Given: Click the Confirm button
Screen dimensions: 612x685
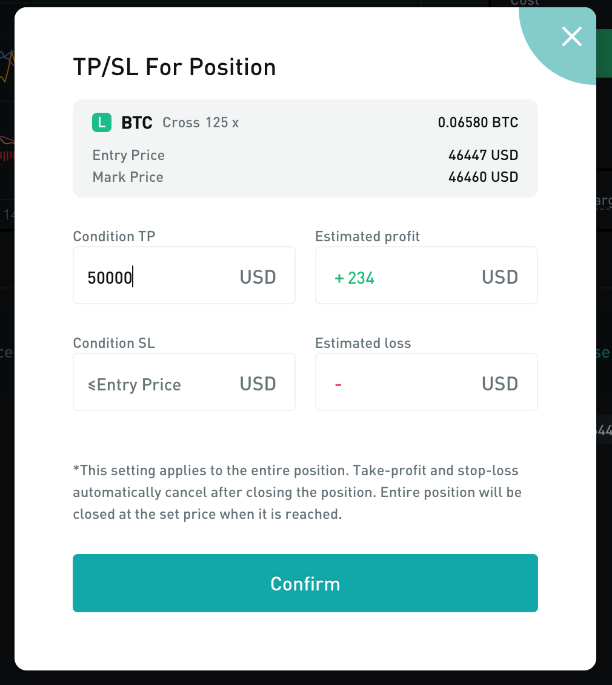Looking at the screenshot, I should pyautogui.click(x=305, y=583).
